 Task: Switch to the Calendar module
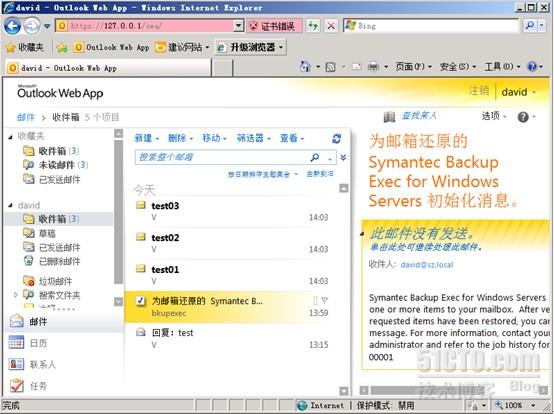(x=64, y=343)
